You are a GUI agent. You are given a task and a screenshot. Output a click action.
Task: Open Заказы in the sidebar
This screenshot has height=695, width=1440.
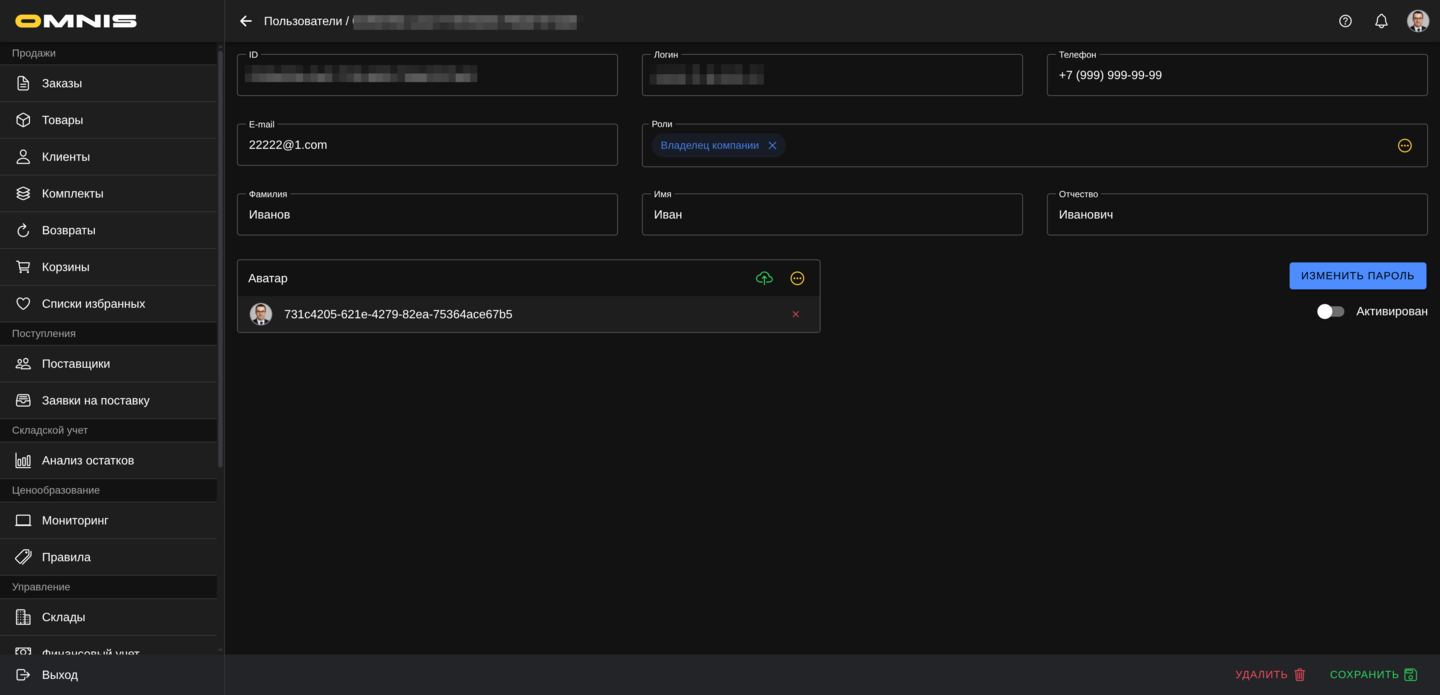click(x=62, y=83)
